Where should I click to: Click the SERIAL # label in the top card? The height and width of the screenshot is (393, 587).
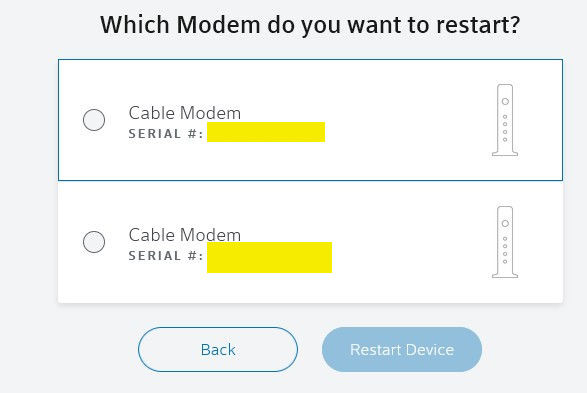[x=166, y=134]
